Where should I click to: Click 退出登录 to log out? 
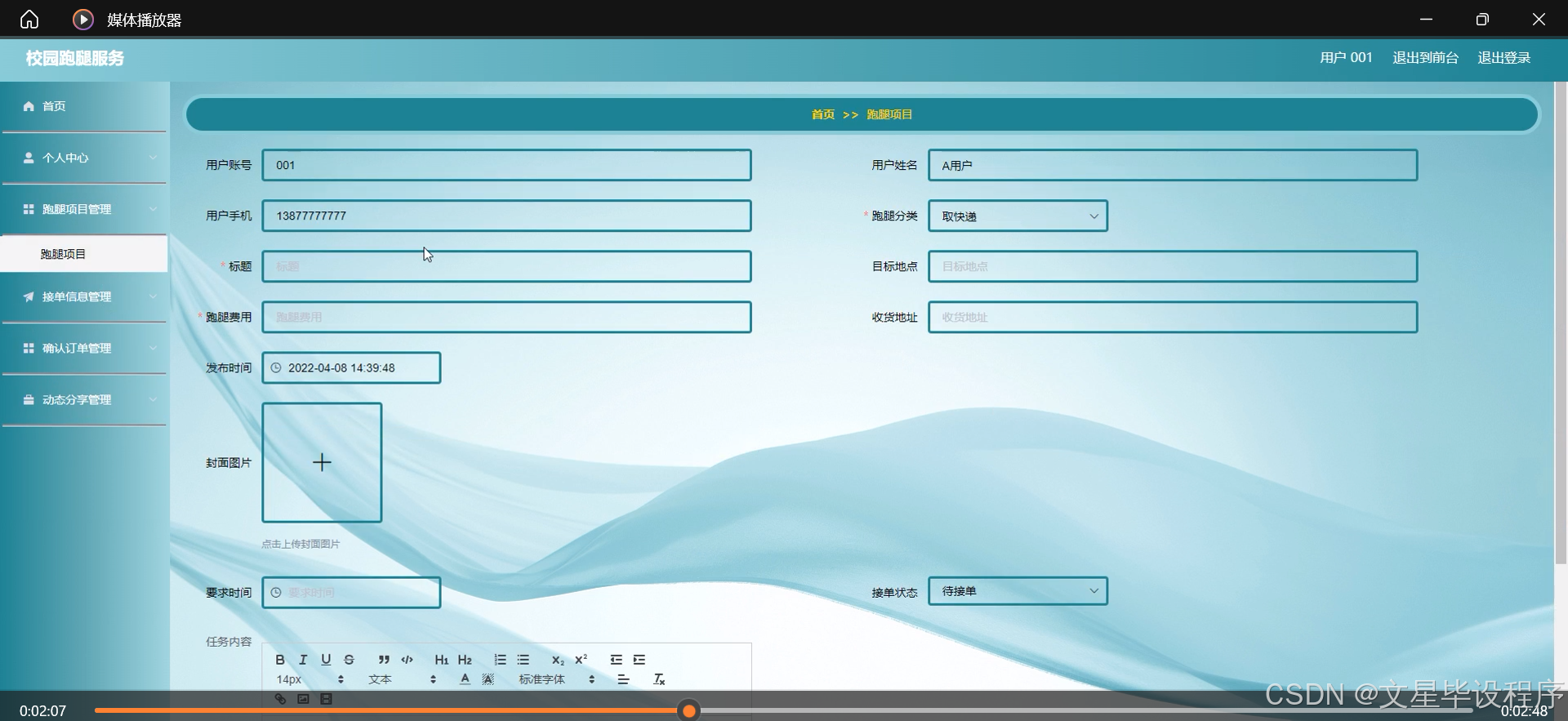pos(1503,58)
